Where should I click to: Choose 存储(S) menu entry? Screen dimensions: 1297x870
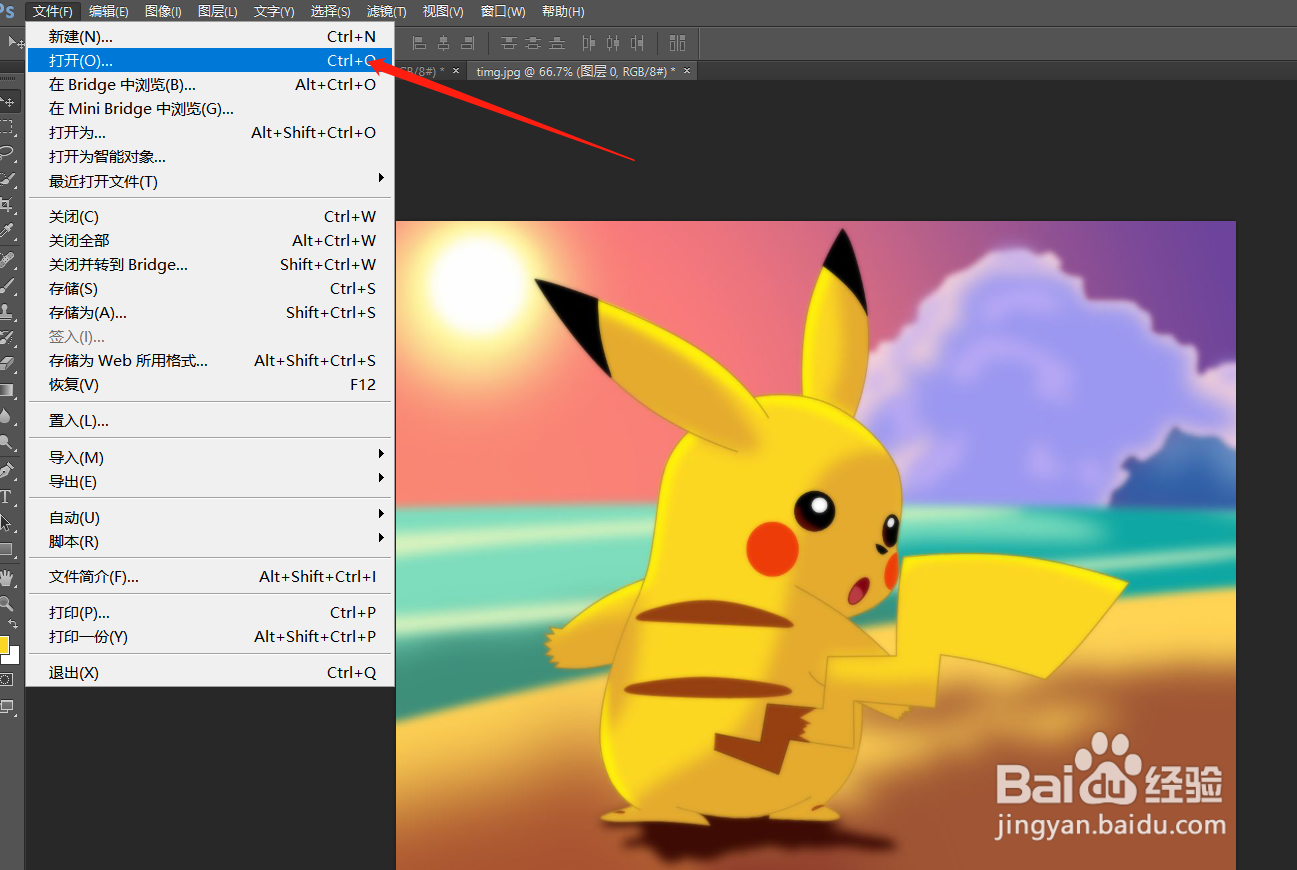[211, 288]
